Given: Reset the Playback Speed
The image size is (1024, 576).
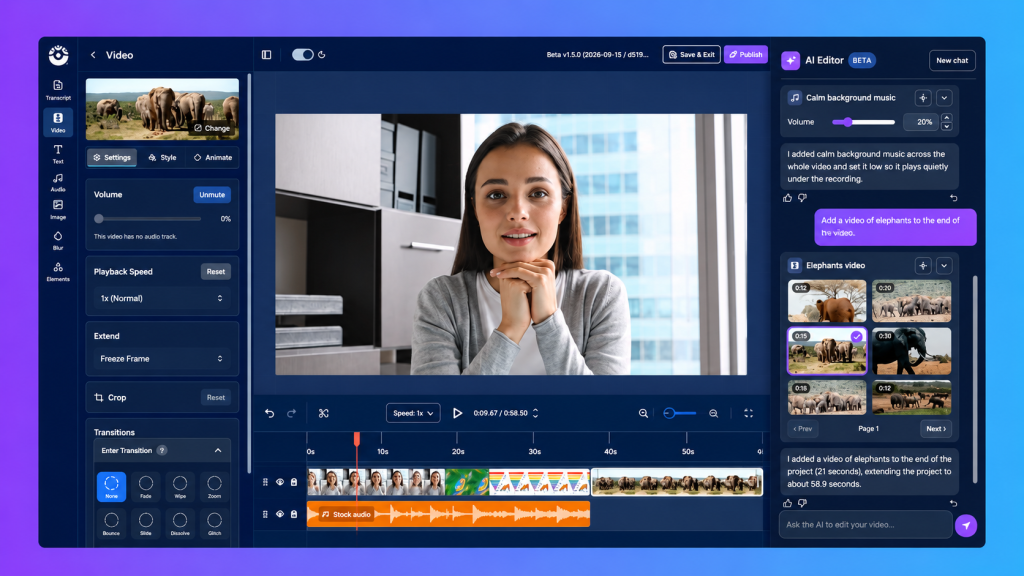Looking at the screenshot, I should point(216,272).
